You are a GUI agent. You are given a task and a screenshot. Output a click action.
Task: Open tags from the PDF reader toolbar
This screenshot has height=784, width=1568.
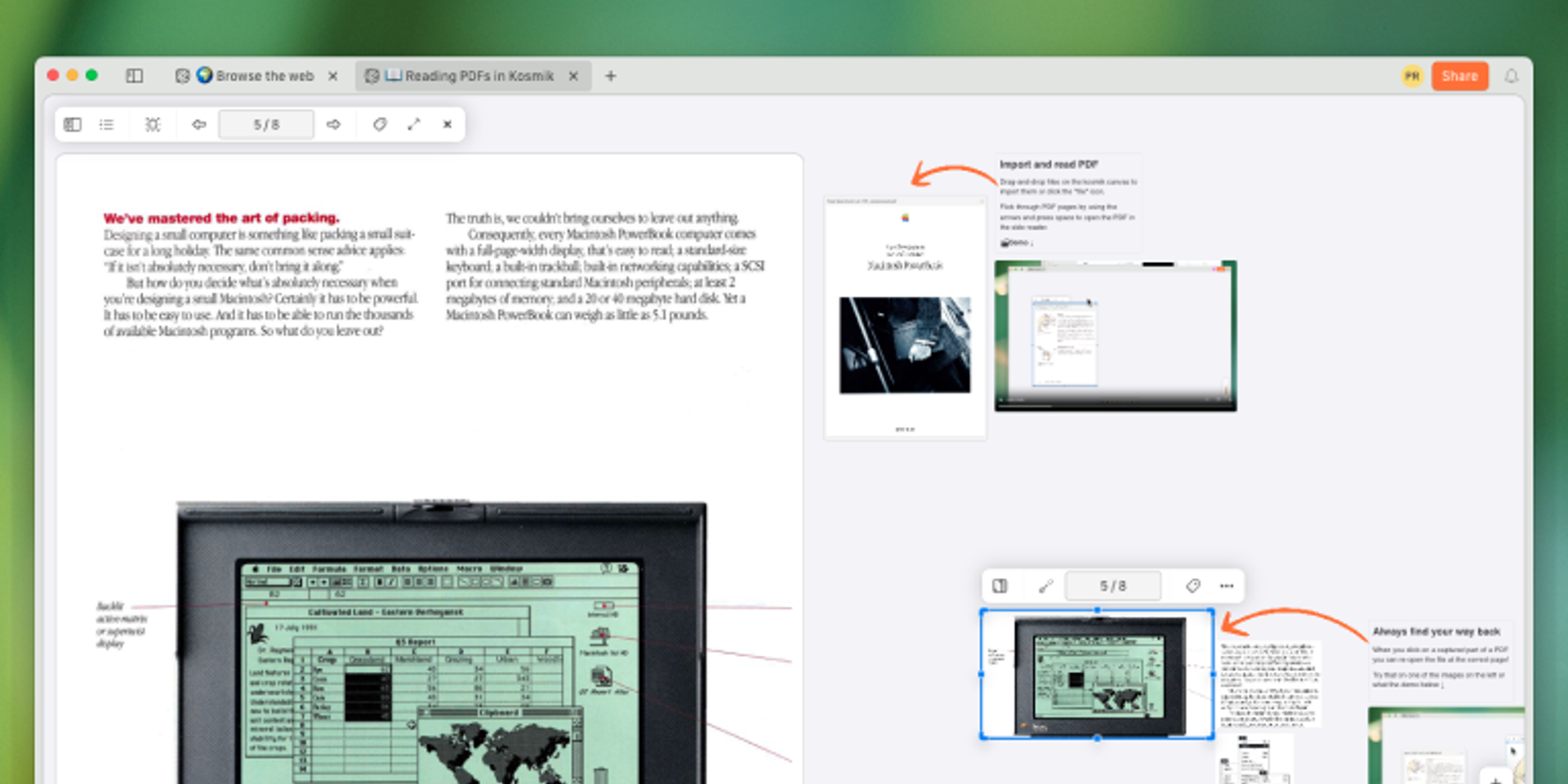[380, 124]
